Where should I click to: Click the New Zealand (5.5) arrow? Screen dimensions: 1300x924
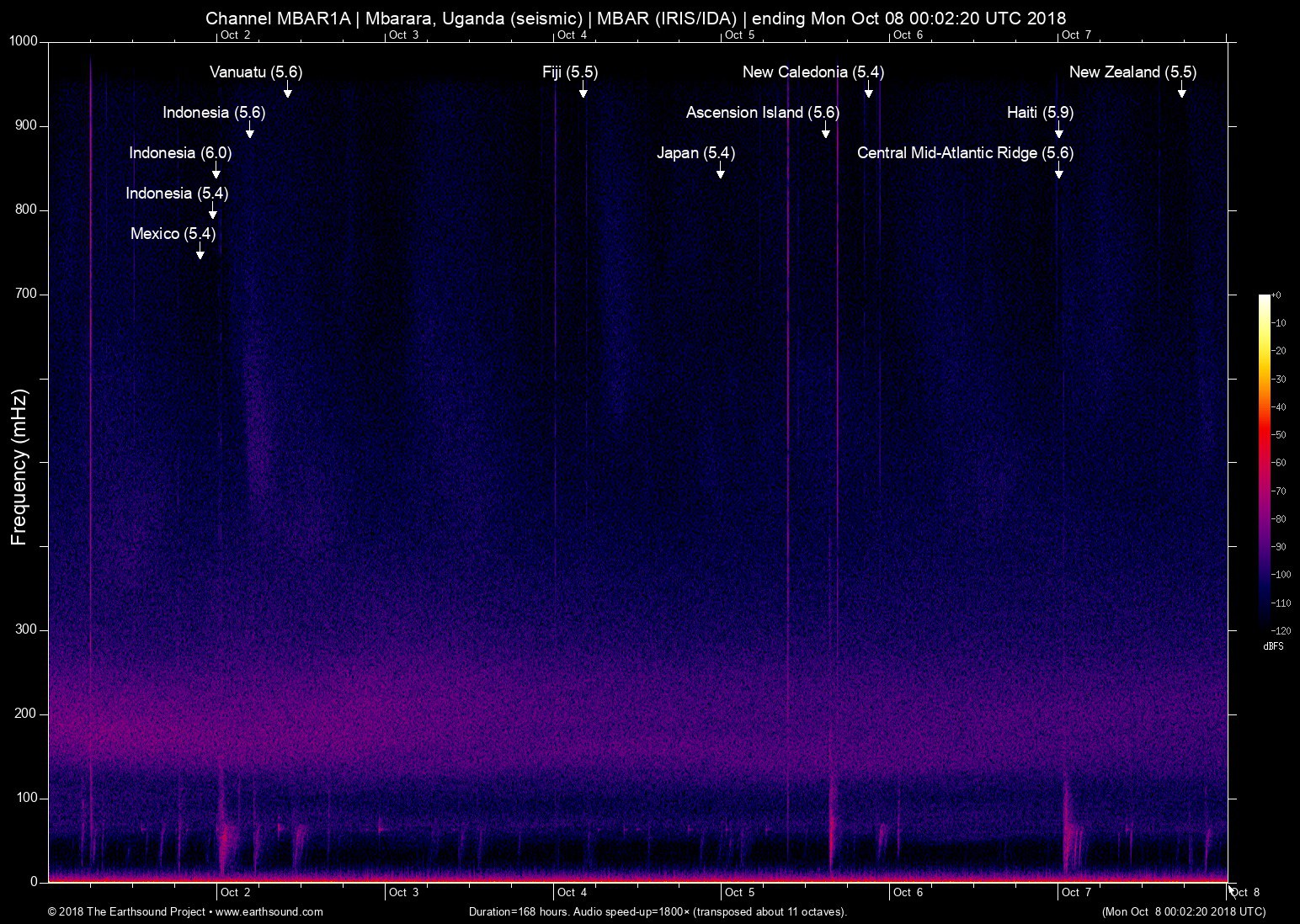point(1181,89)
